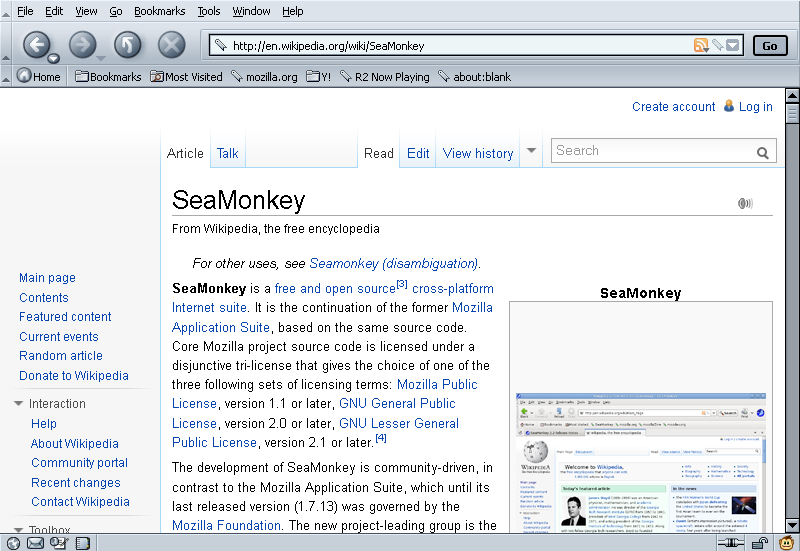Click the magnifying glass search icon

click(763, 153)
